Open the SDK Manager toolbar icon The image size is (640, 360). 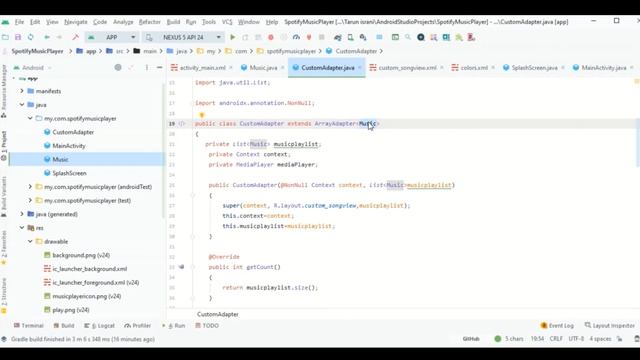363,37
